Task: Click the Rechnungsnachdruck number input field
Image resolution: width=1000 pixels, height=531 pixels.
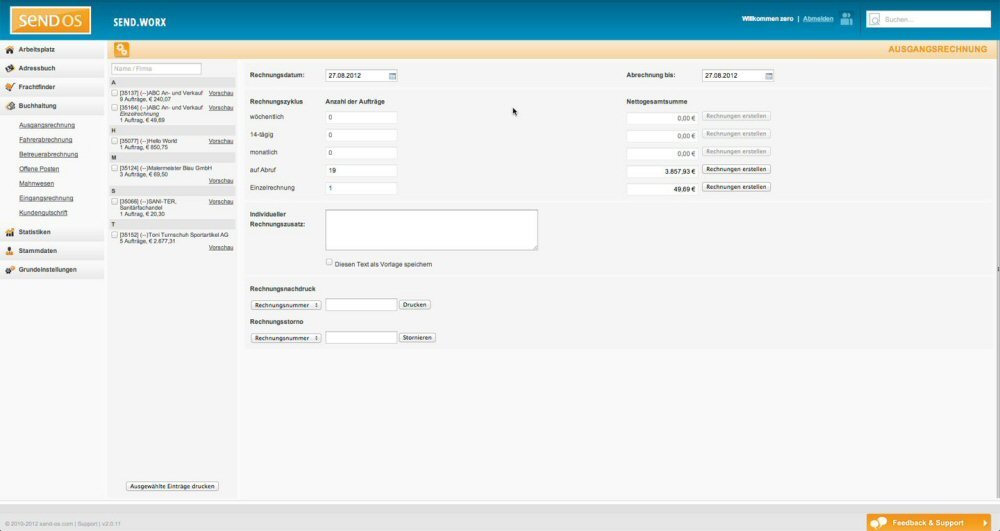Action: (x=361, y=305)
